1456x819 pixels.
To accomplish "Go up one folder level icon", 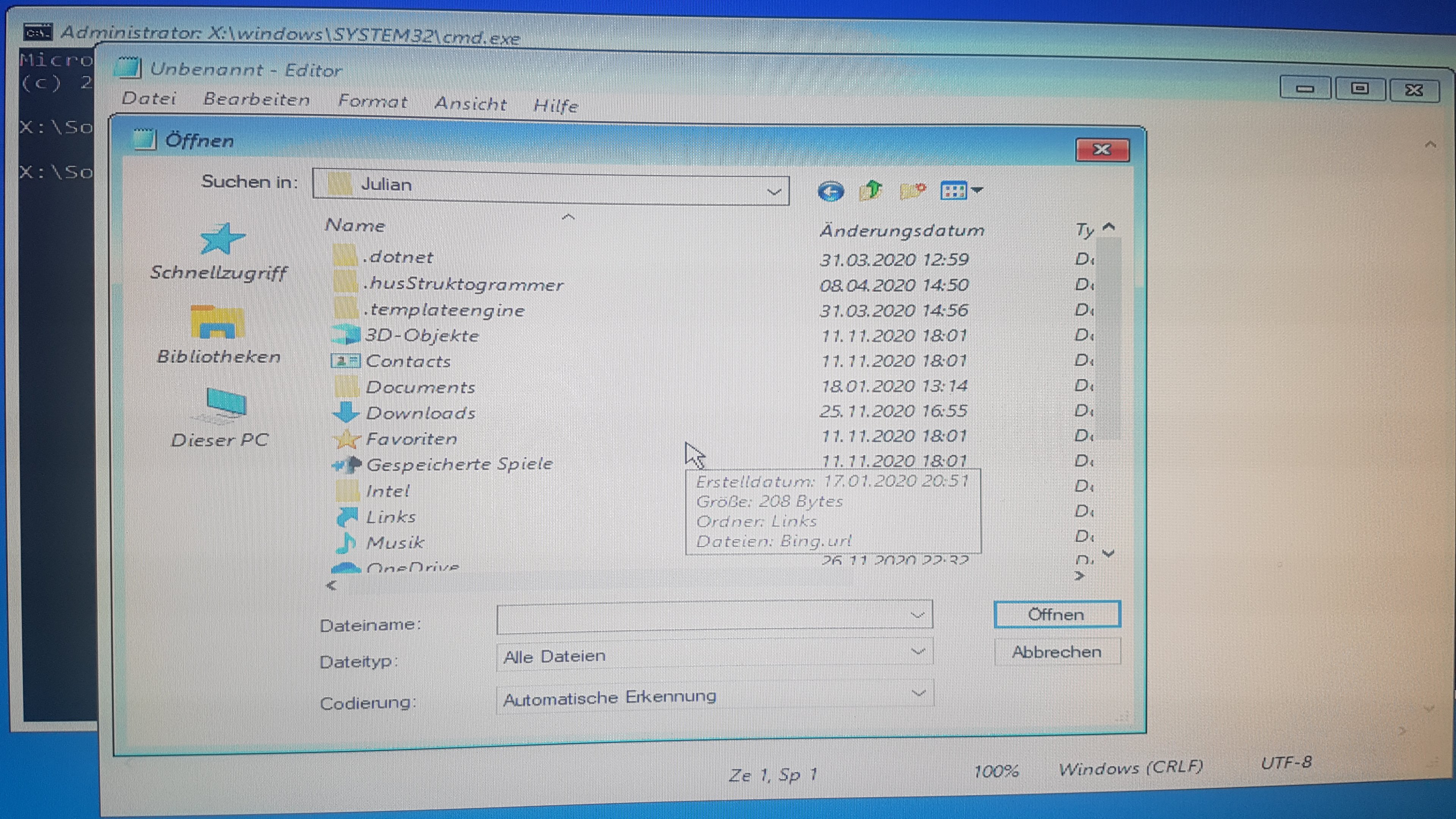I will pyautogui.click(x=871, y=190).
